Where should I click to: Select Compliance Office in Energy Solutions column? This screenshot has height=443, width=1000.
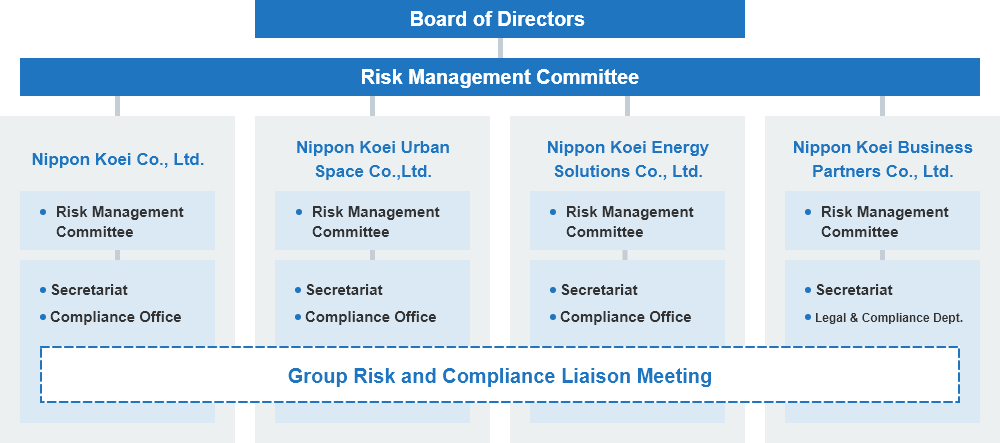click(x=626, y=317)
